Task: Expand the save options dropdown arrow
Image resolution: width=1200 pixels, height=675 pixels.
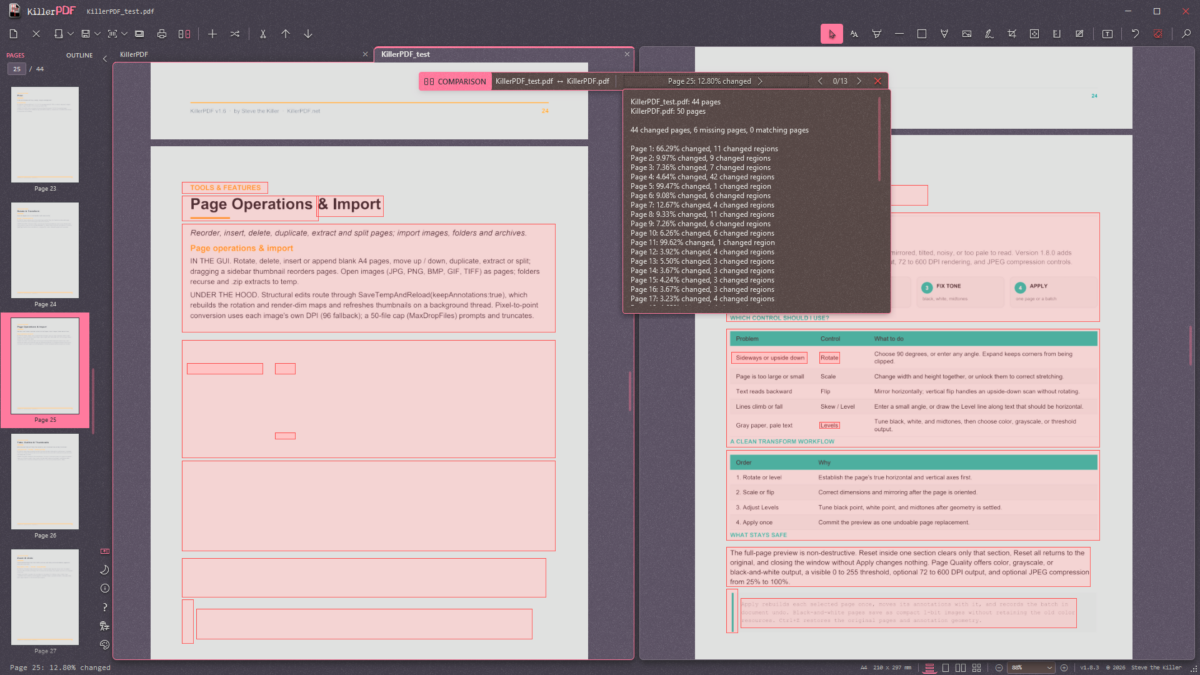Action: point(97,34)
